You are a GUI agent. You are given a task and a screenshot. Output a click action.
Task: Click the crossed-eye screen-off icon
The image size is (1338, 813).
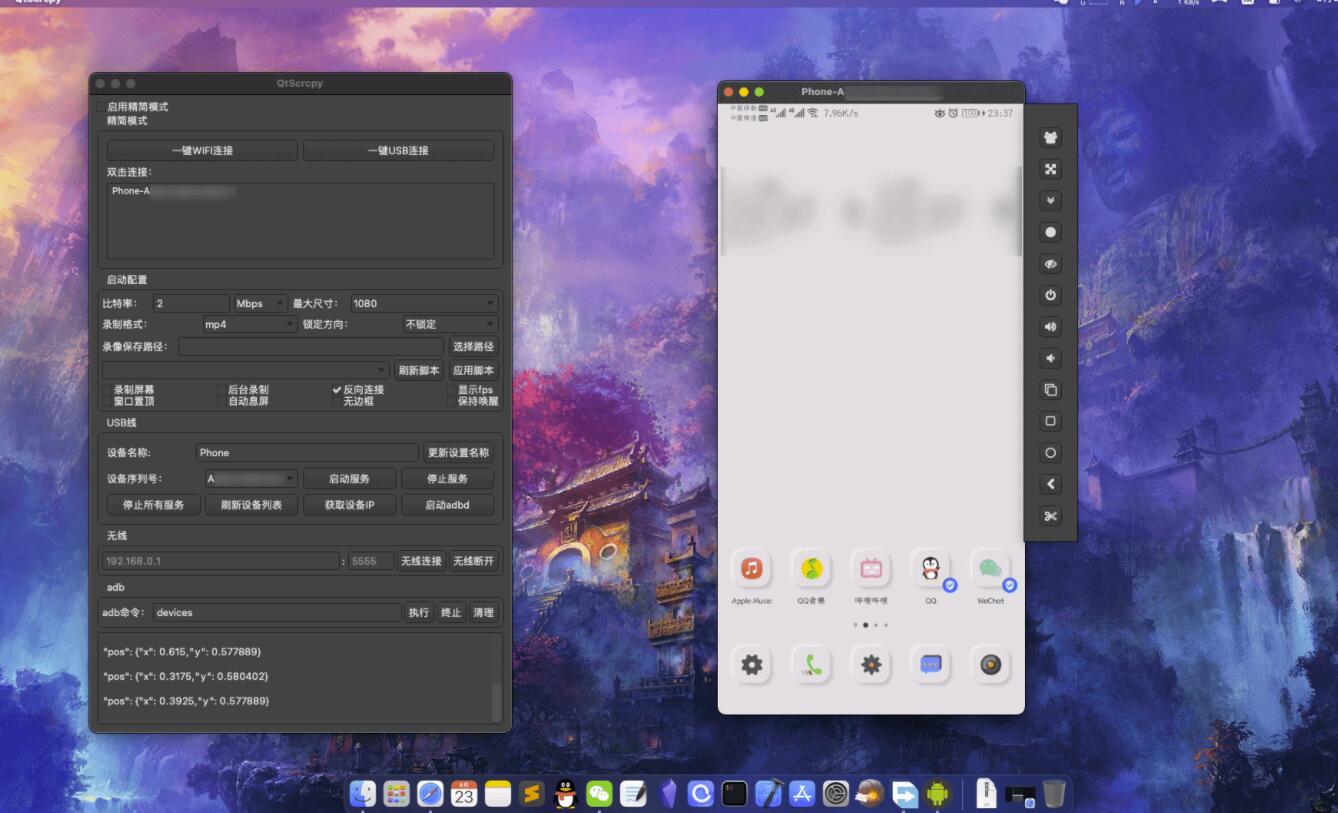pos(1050,264)
